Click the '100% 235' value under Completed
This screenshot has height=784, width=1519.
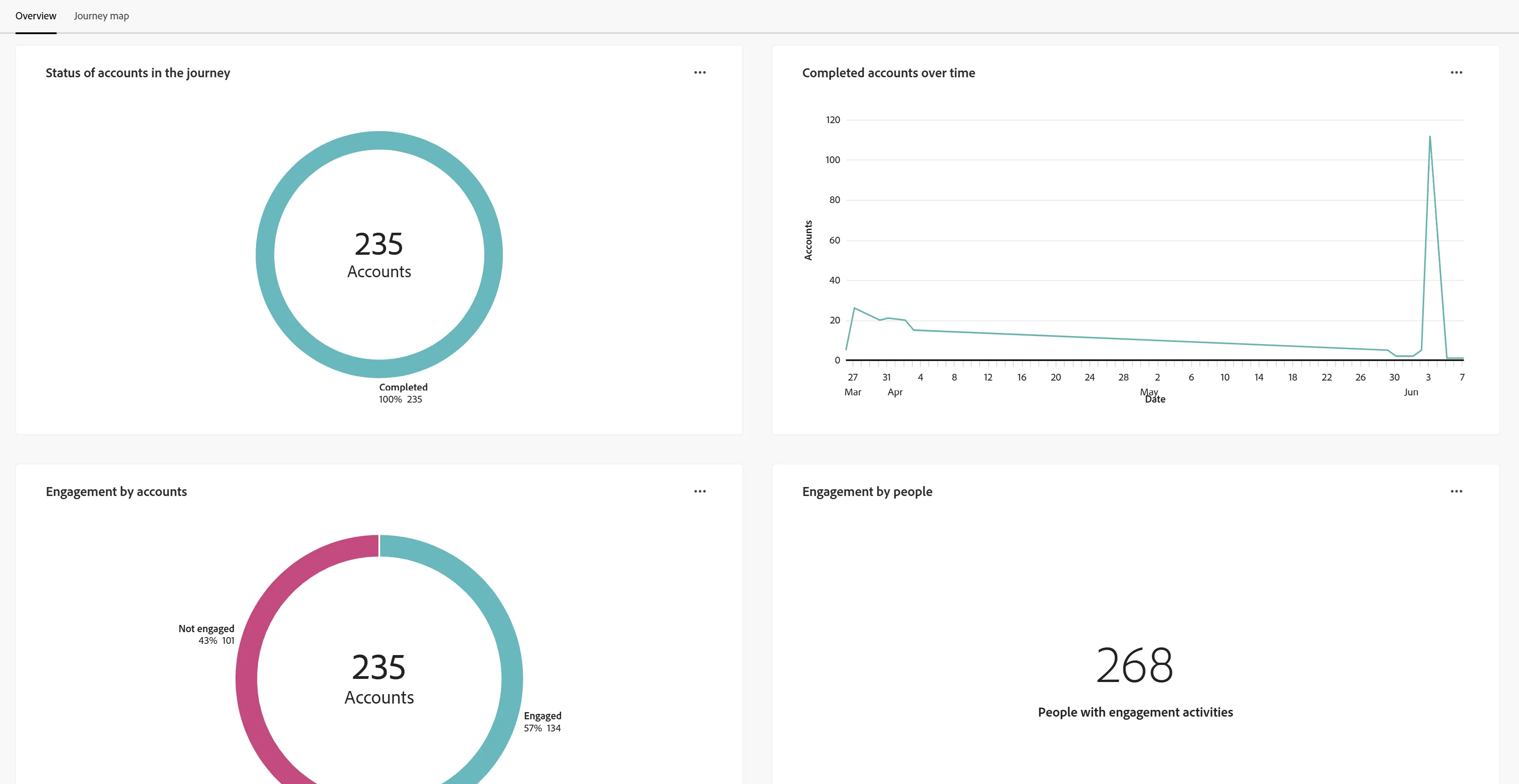click(400, 400)
